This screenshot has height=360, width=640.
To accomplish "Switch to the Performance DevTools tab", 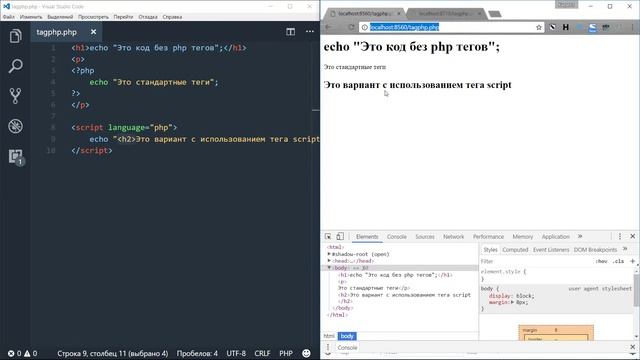I will point(488,237).
